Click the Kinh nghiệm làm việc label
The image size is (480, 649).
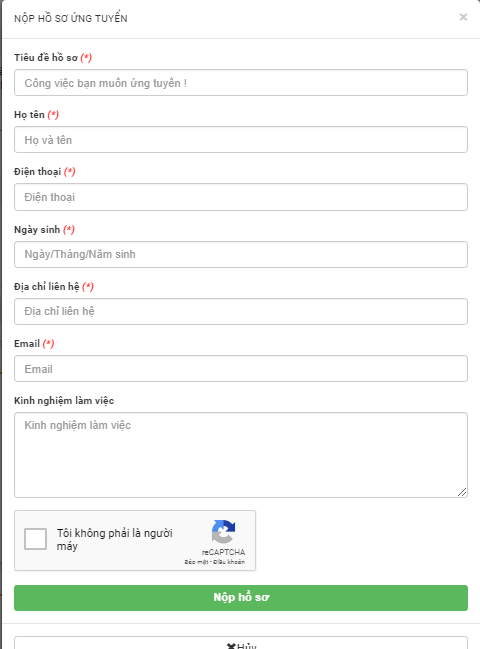64,401
